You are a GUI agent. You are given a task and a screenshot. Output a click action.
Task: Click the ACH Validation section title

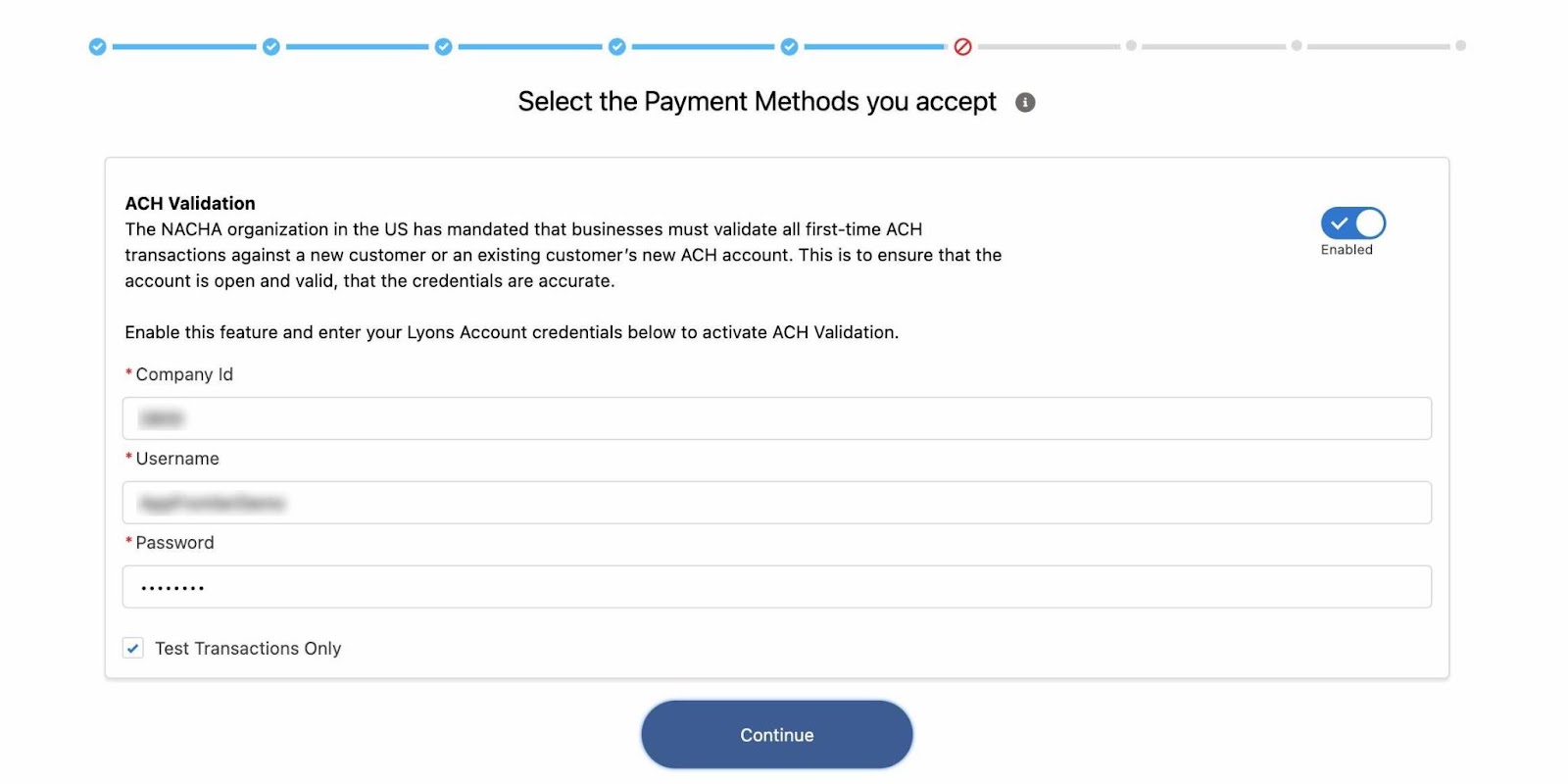[189, 203]
